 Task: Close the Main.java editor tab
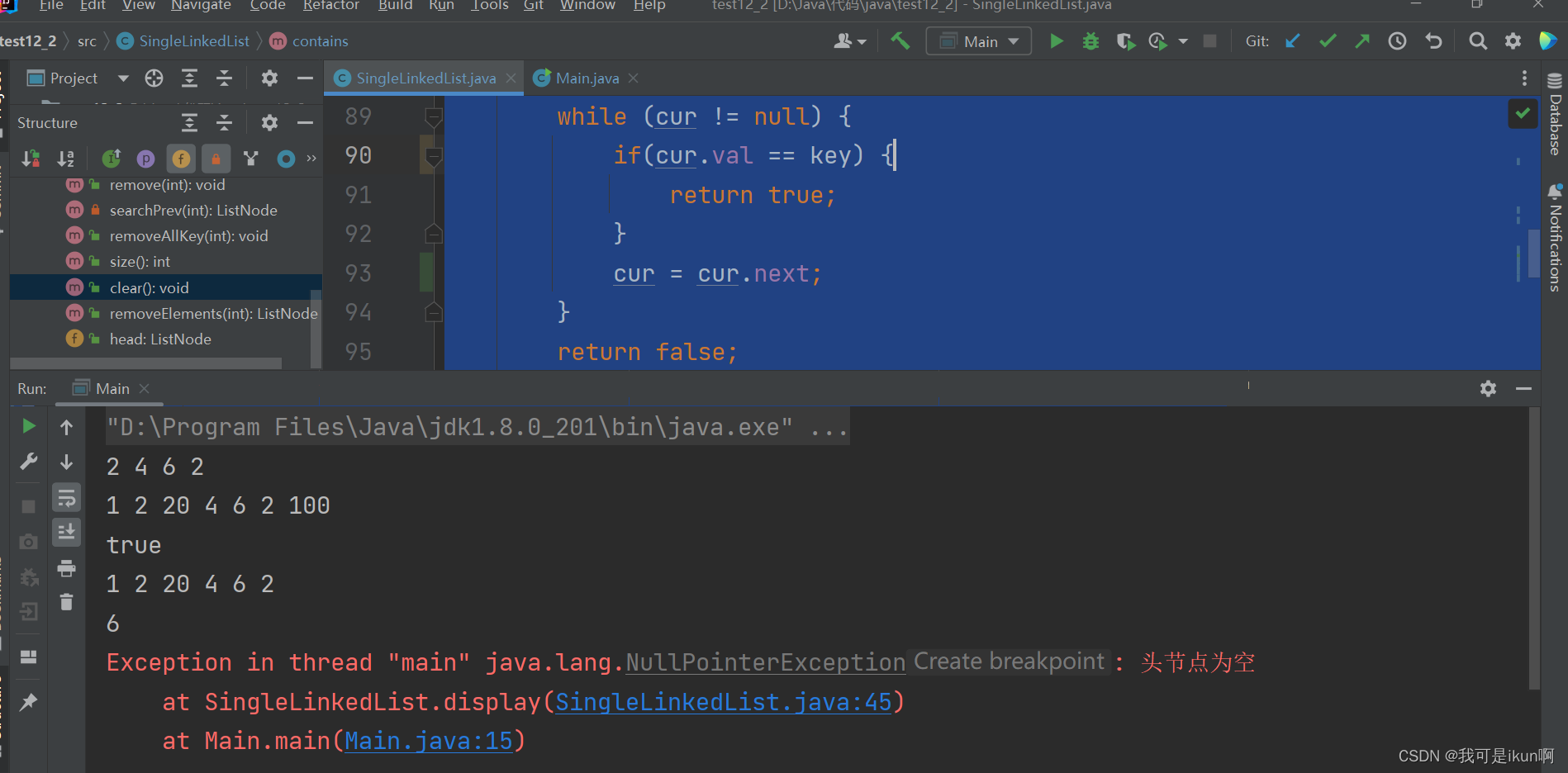pos(634,78)
